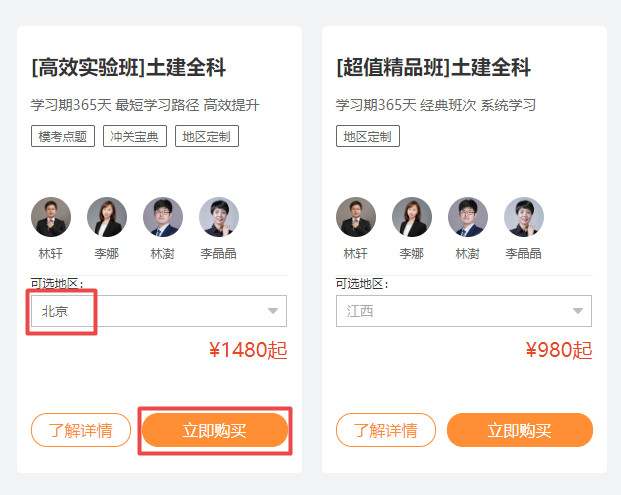Open the [高效实验班]土建全科 course title
The width and height of the screenshot is (621, 495).
[x=129, y=69]
